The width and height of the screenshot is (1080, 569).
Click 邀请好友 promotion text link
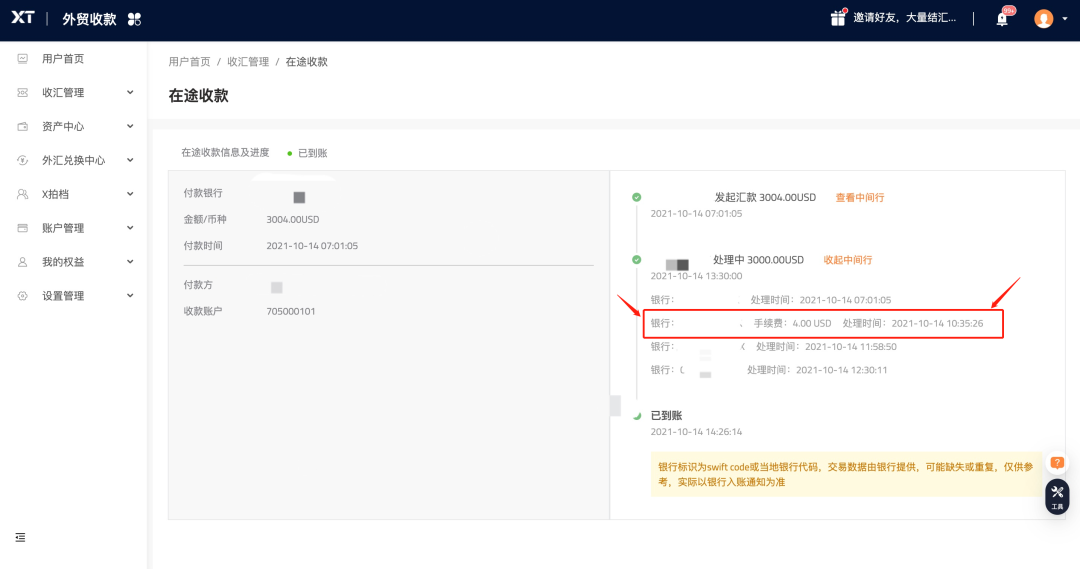pos(904,18)
